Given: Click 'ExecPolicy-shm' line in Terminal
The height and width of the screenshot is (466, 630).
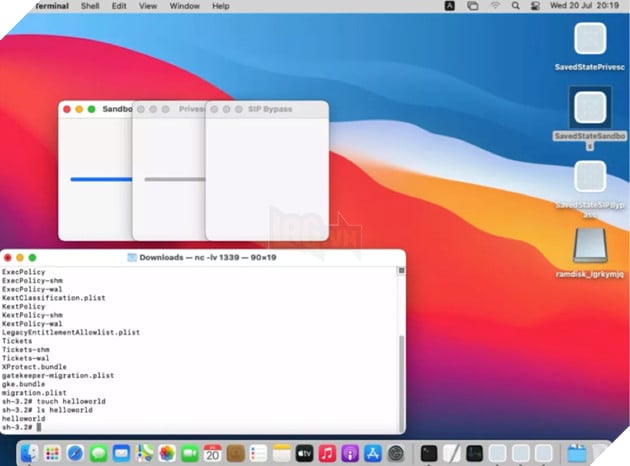Looking at the screenshot, I should [x=32, y=280].
